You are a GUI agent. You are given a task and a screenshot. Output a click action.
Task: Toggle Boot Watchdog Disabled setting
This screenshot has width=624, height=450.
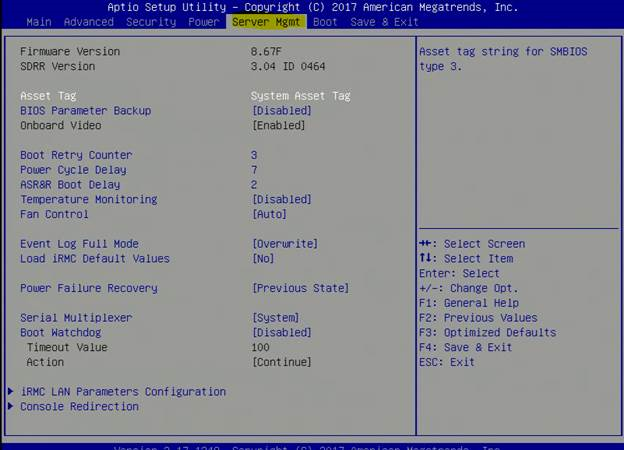[280, 333]
